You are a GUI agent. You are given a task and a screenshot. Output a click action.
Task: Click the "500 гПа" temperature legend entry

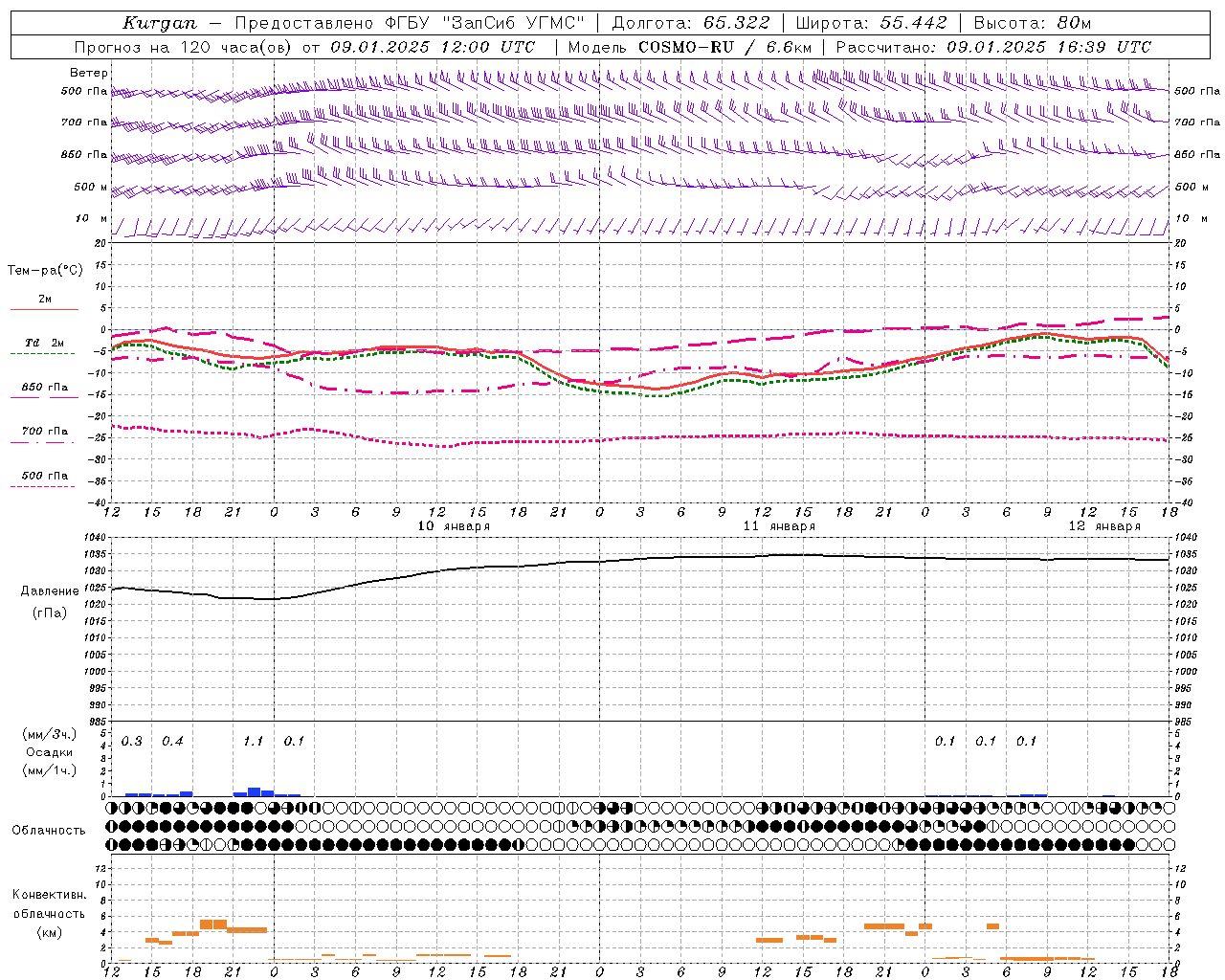44,476
